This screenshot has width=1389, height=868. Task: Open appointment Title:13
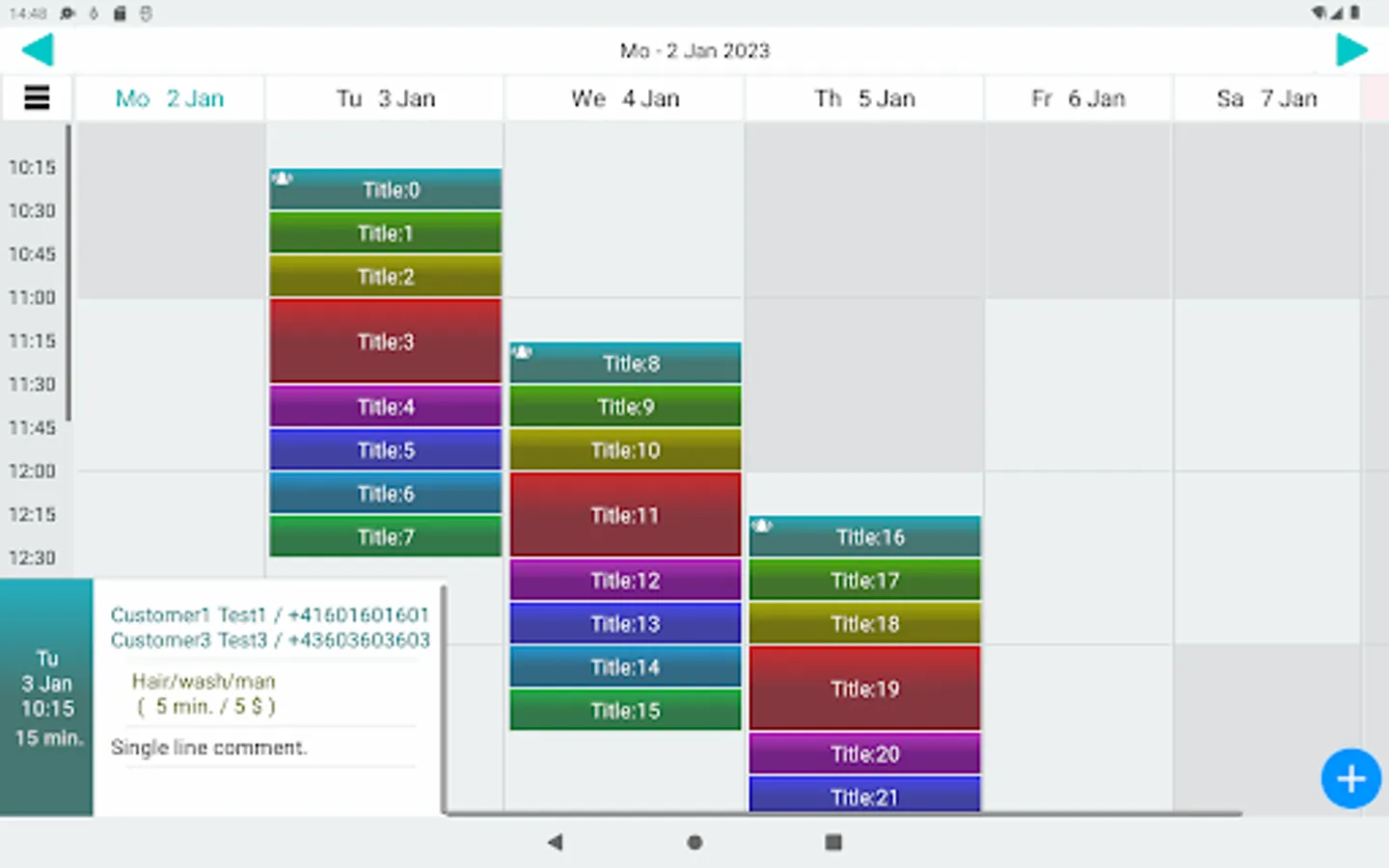tap(625, 624)
